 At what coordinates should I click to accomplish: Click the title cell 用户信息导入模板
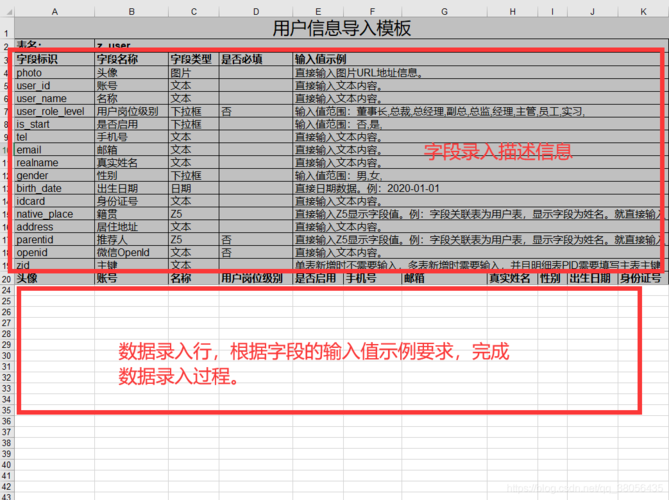click(342, 28)
